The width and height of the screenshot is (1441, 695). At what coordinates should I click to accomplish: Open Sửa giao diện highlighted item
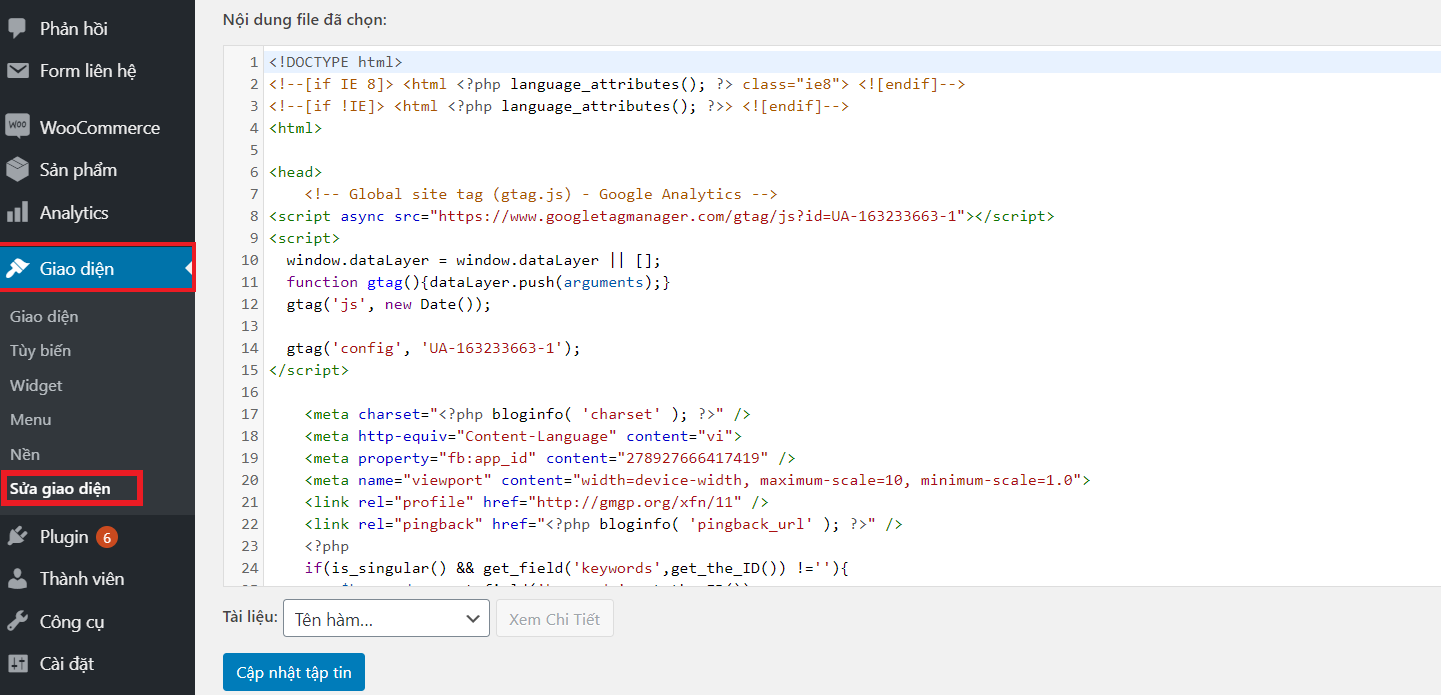[x=66, y=488]
